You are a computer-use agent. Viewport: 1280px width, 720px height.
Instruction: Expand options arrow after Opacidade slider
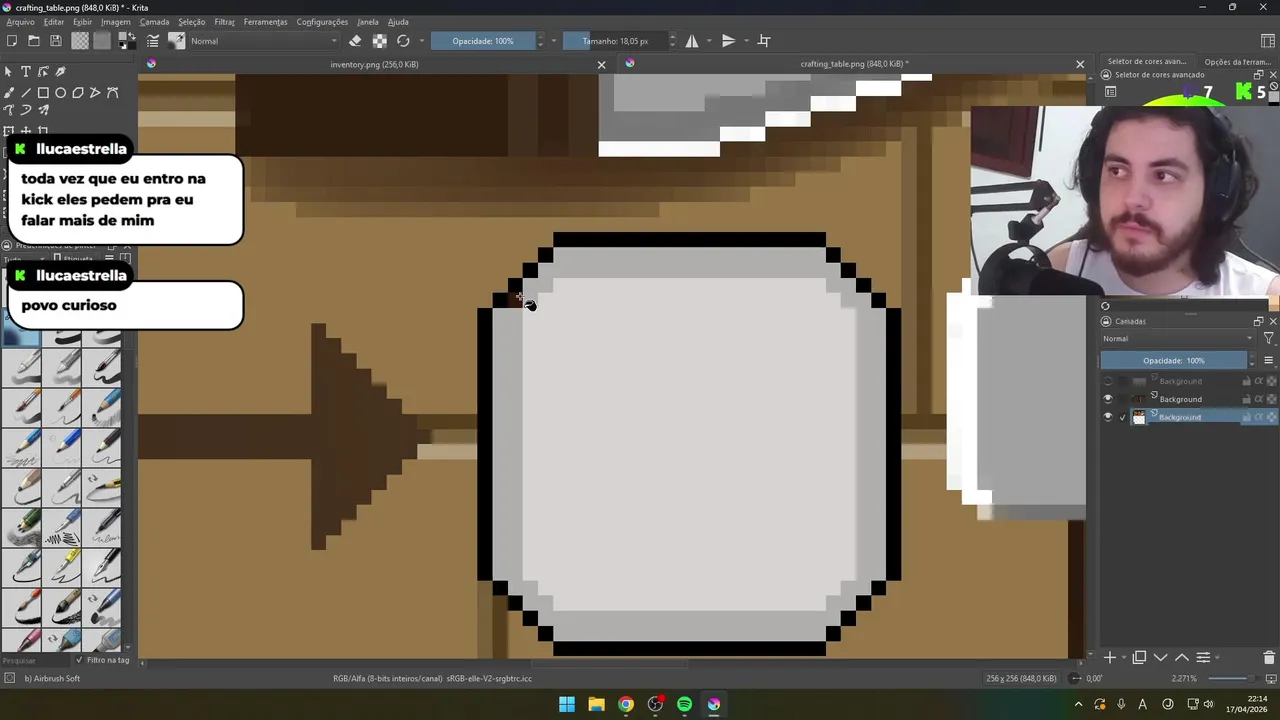(554, 41)
